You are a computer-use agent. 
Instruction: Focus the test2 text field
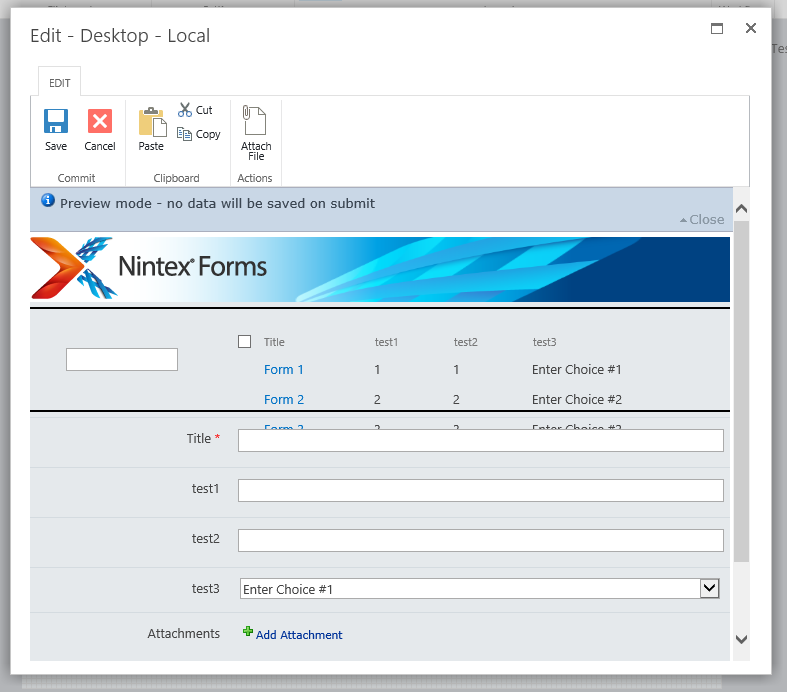481,540
